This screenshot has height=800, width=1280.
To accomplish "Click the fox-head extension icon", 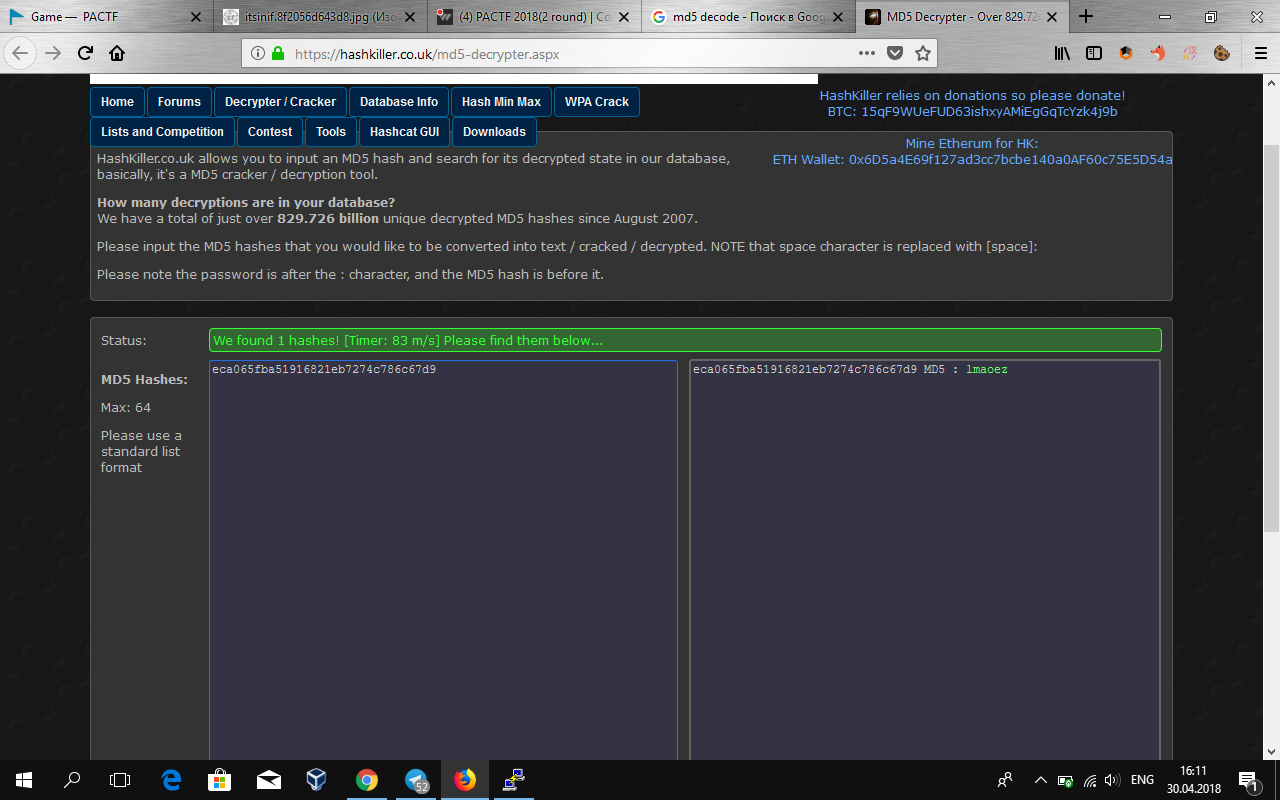I will (x=1158, y=53).
